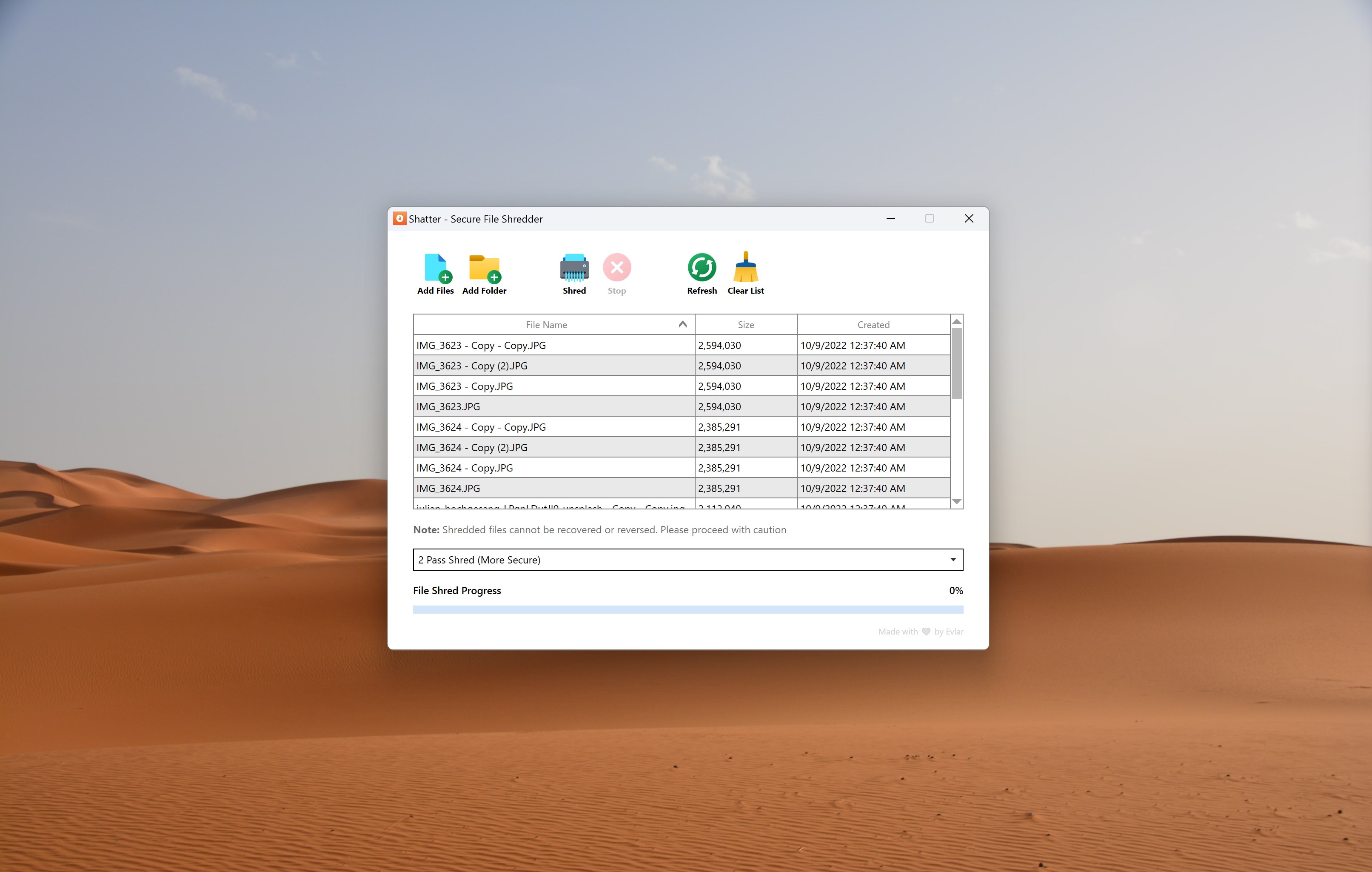This screenshot has height=872, width=1372.
Task: Click the green Refresh icon
Action: pos(702,268)
